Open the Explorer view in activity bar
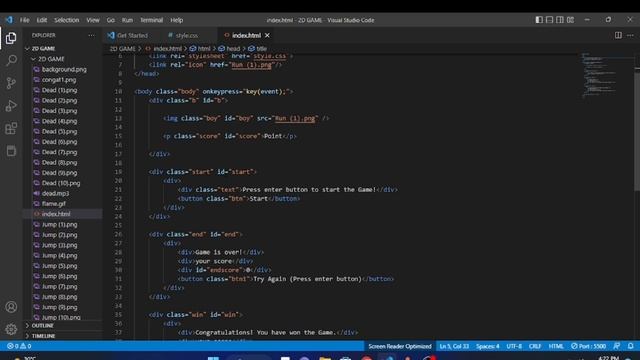The image size is (640, 360). (x=11, y=38)
